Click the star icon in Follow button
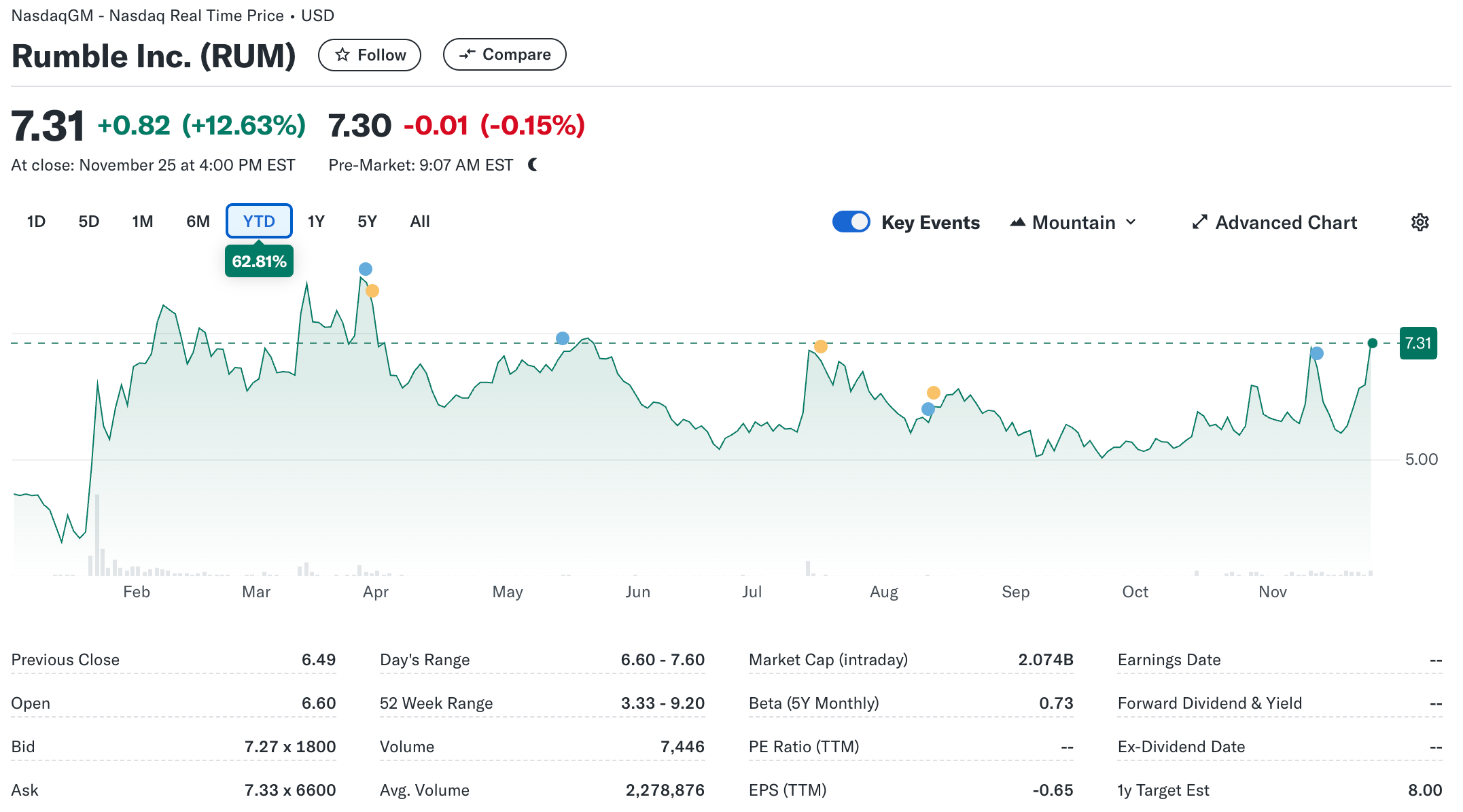Screen dimensions: 1463x812 pos(342,55)
